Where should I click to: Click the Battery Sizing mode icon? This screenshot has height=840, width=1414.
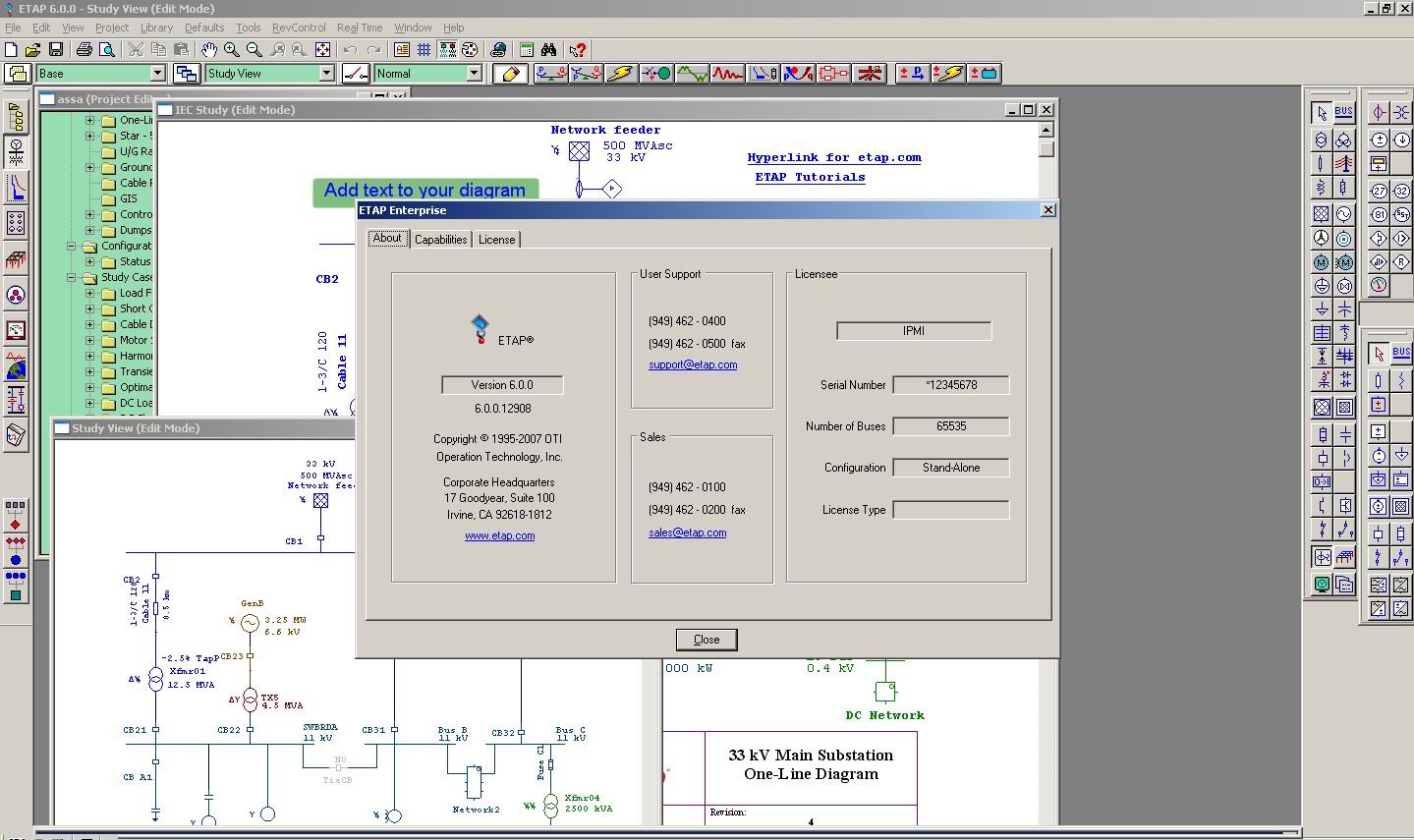pos(985,73)
